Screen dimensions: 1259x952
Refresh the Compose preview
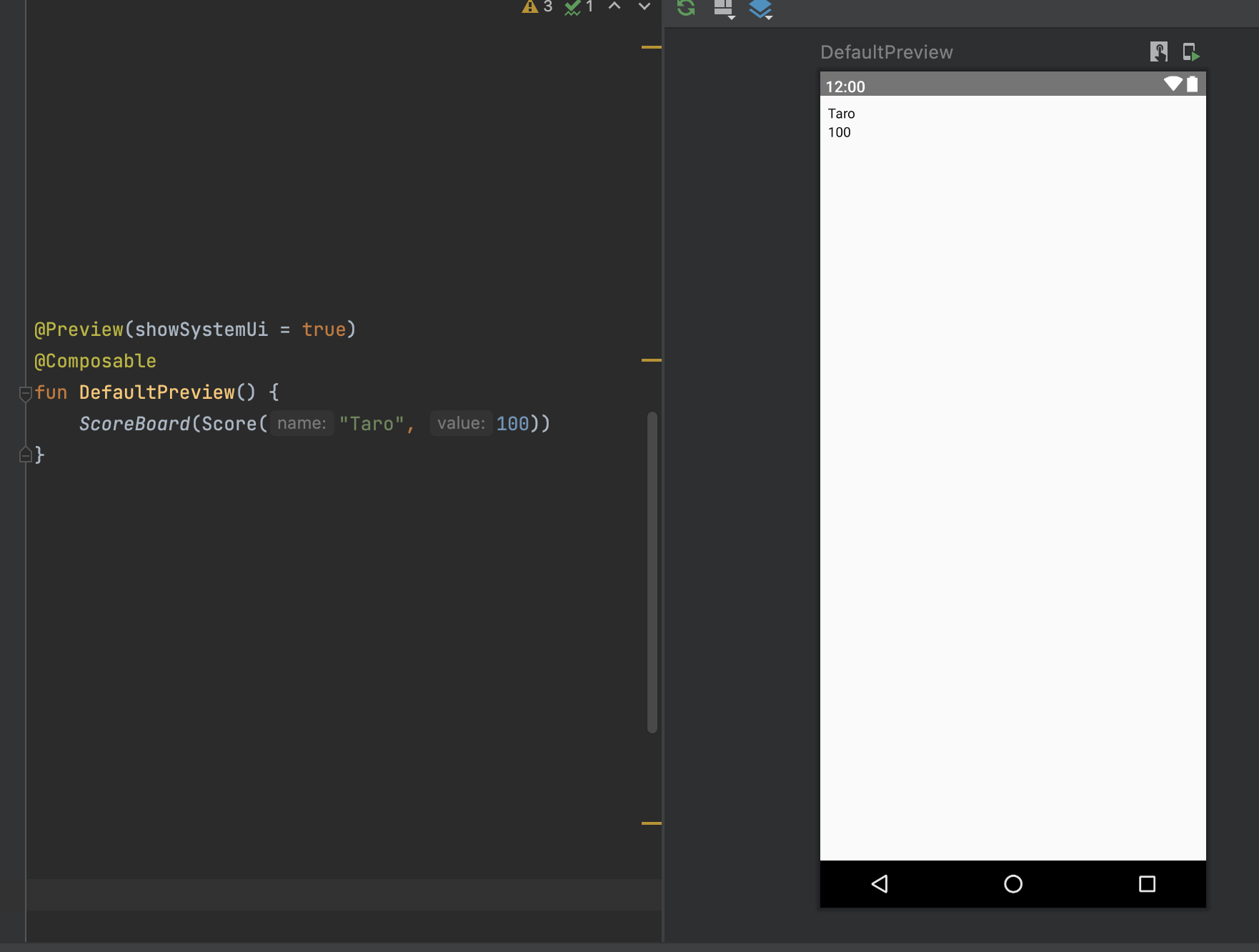(x=686, y=7)
